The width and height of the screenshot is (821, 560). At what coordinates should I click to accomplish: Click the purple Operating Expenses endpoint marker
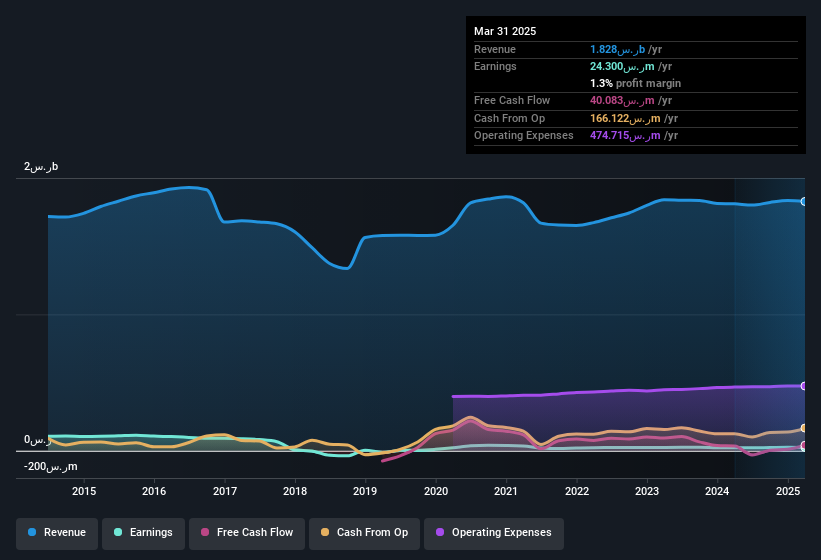tap(804, 386)
